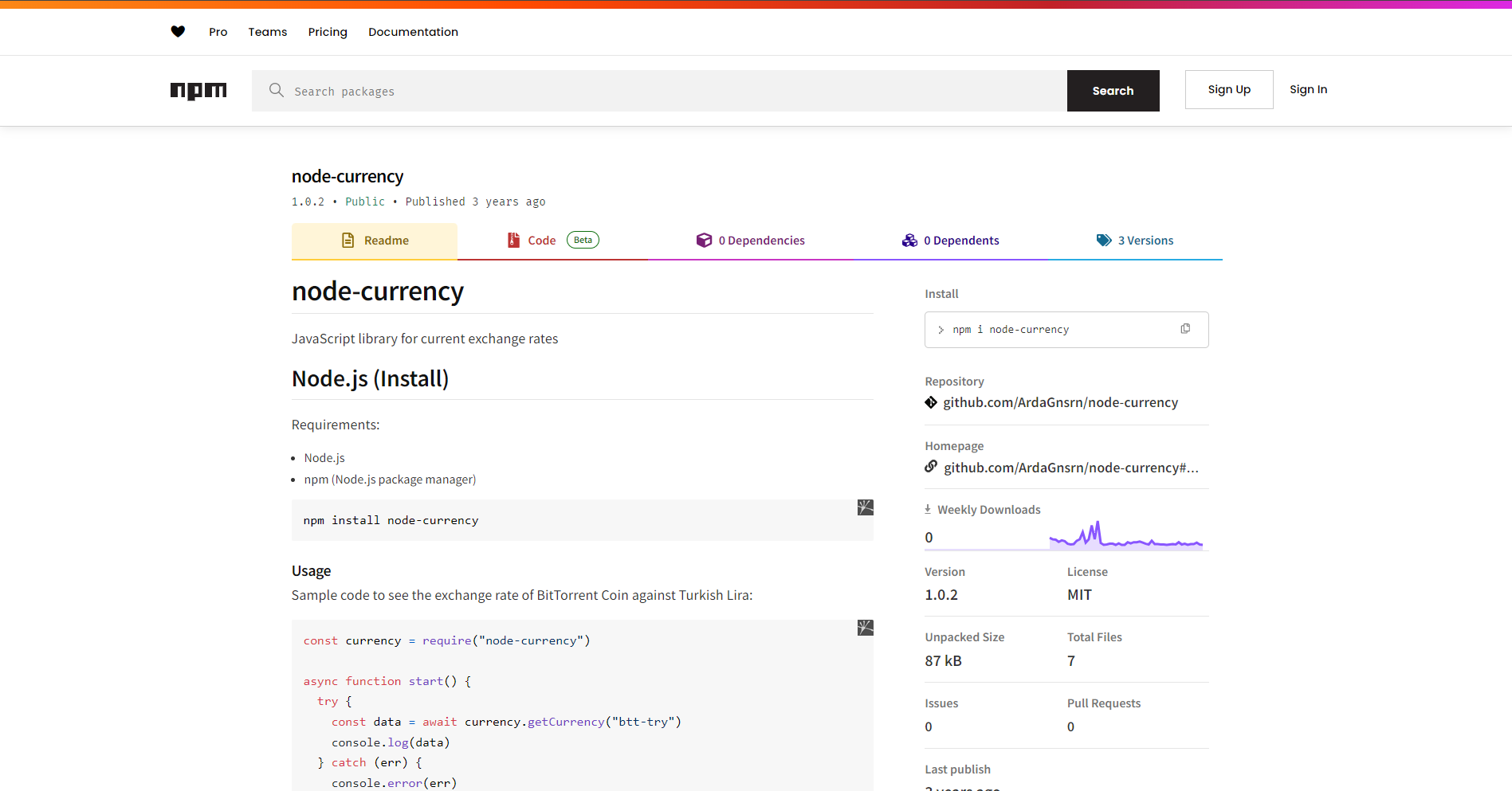Click the 1.0.2 version value in sidebar
Viewport: 1512px width, 791px height.
(941, 595)
